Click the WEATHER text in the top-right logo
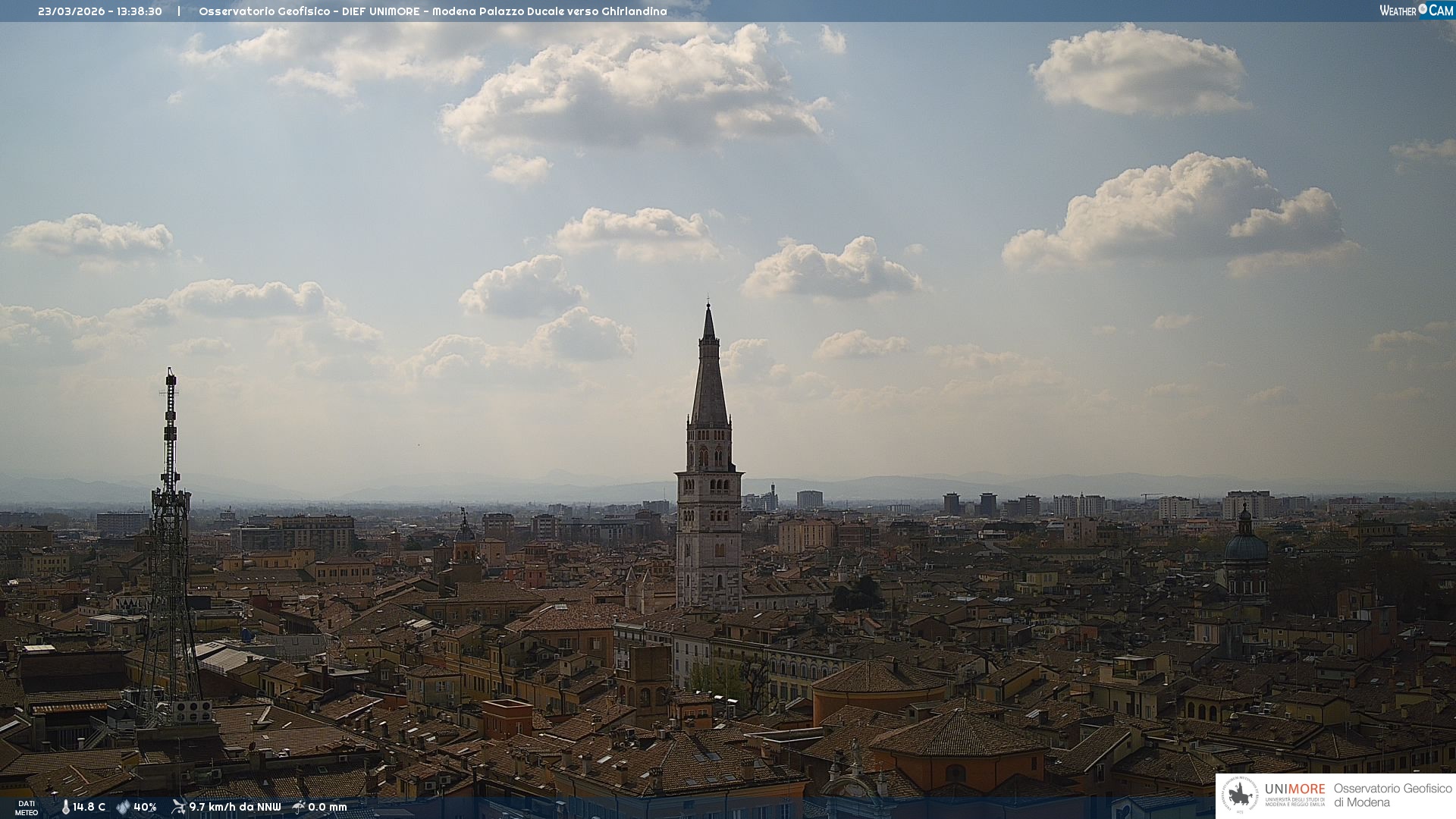 click(x=1398, y=11)
